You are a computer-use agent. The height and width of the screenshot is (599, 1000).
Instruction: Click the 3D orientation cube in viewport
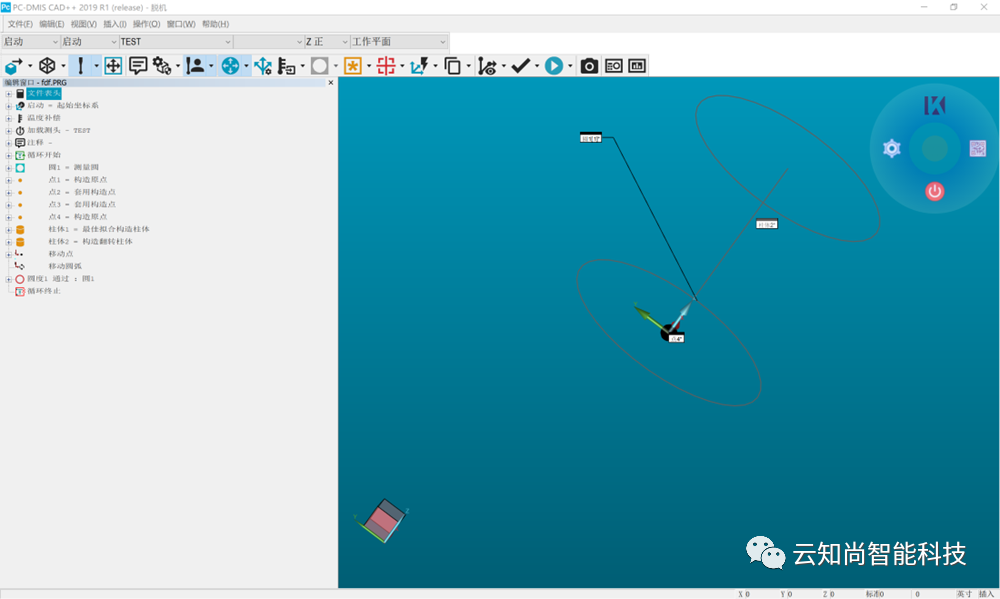[382, 520]
